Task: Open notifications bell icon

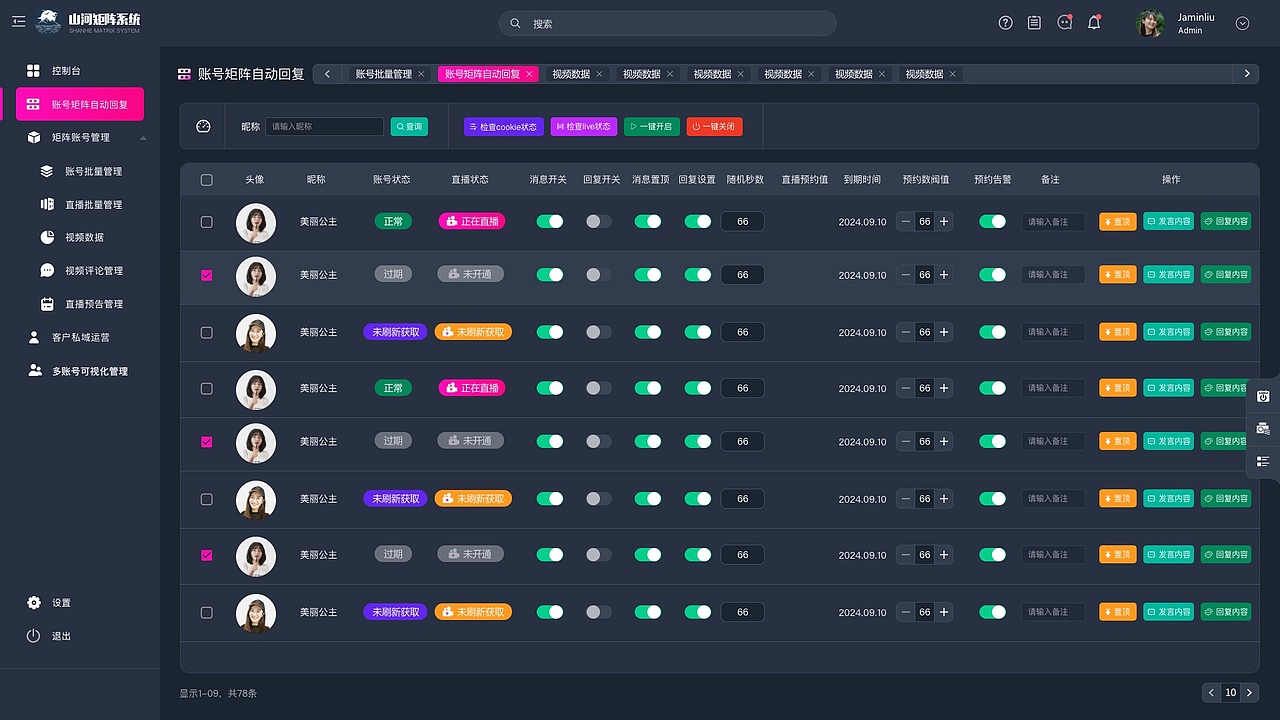Action: click(1094, 23)
